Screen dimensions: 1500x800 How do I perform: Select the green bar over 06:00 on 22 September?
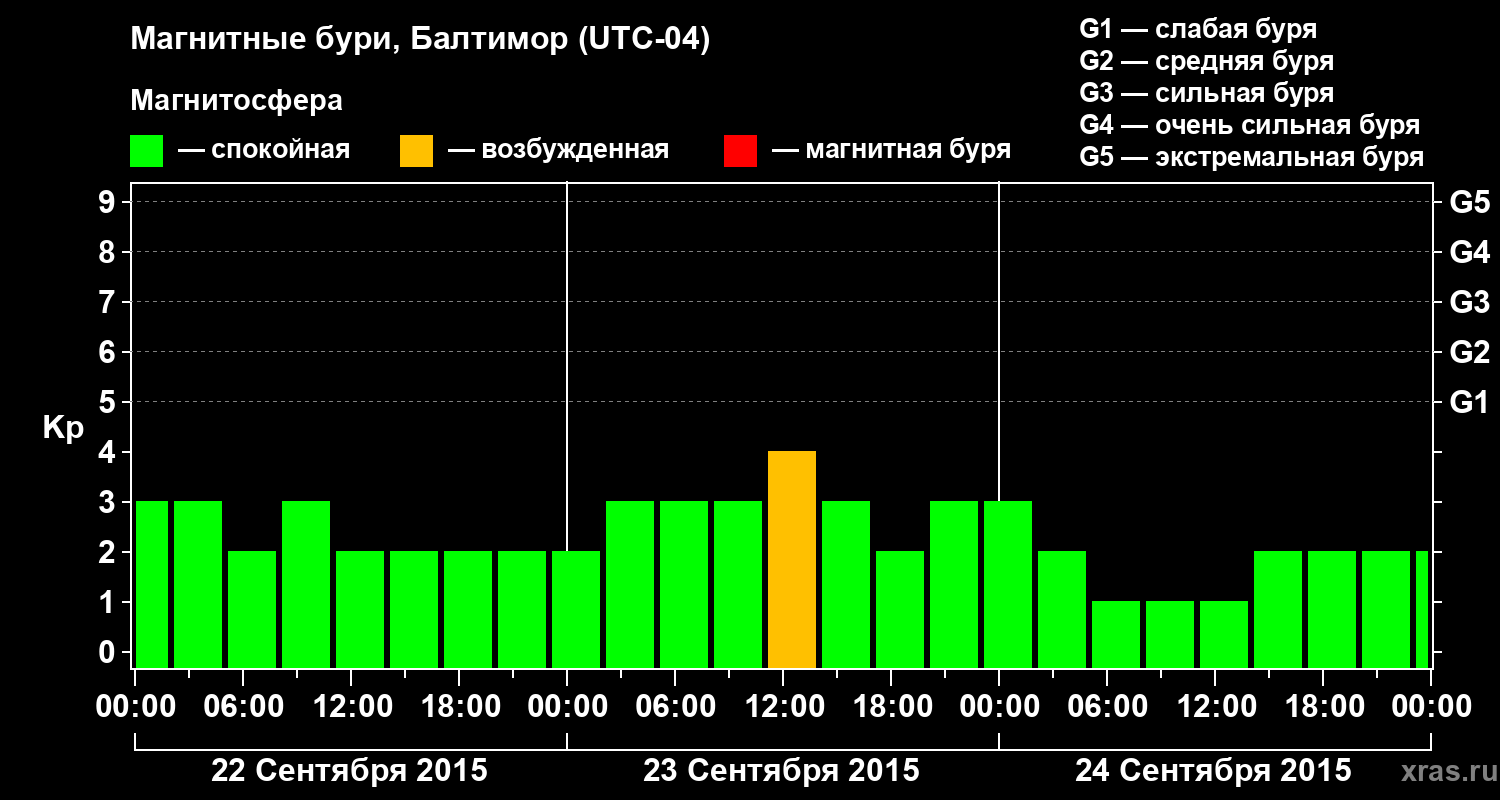tap(252, 610)
